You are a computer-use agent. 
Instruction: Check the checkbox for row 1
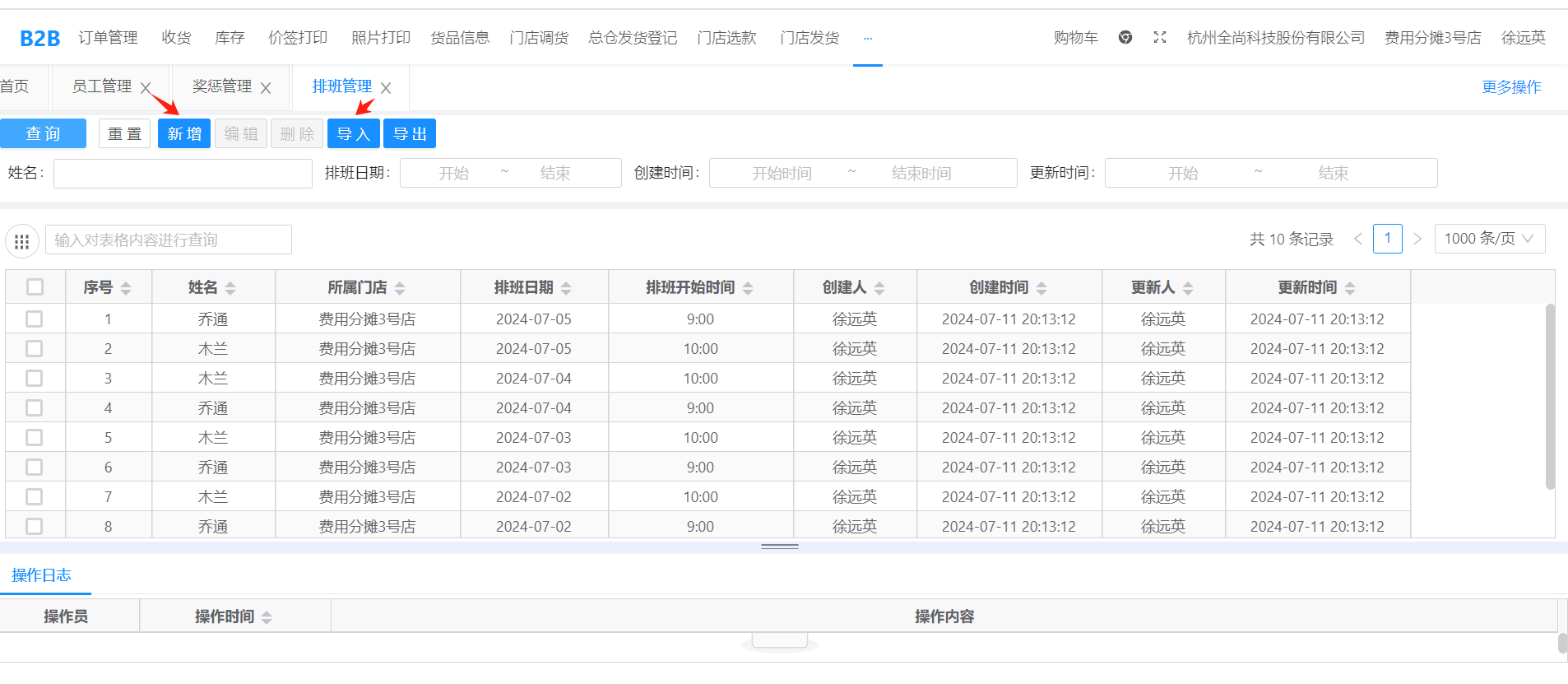[x=35, y=319]
